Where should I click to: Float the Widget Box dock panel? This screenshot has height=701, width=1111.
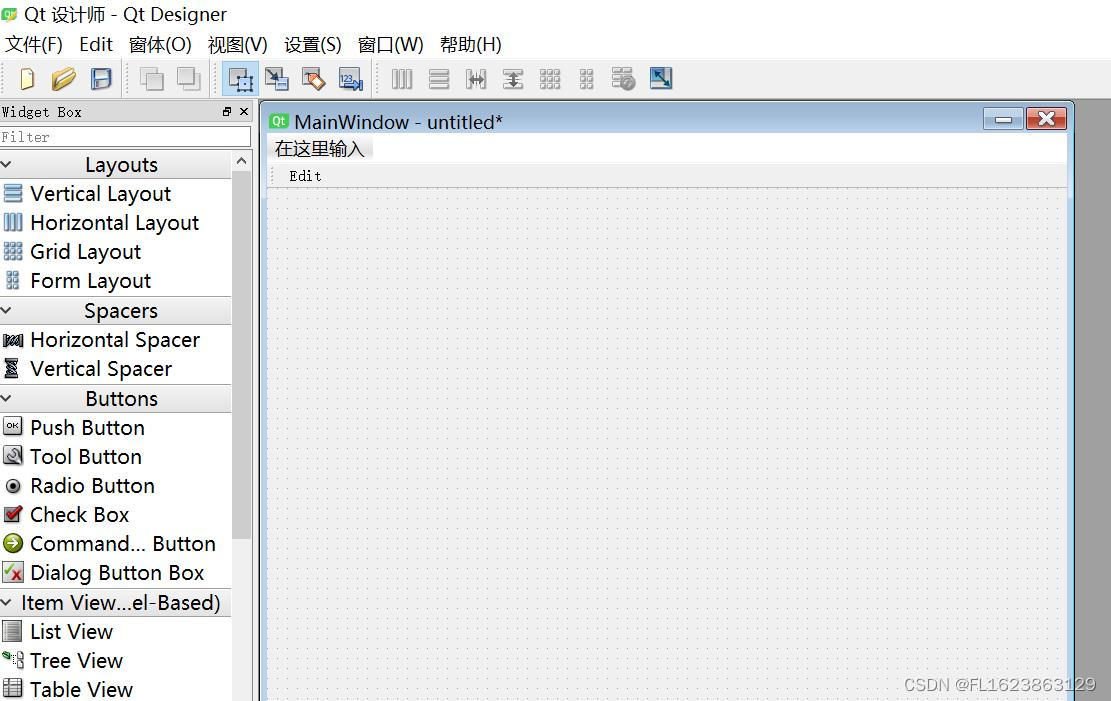pos(227,111)
